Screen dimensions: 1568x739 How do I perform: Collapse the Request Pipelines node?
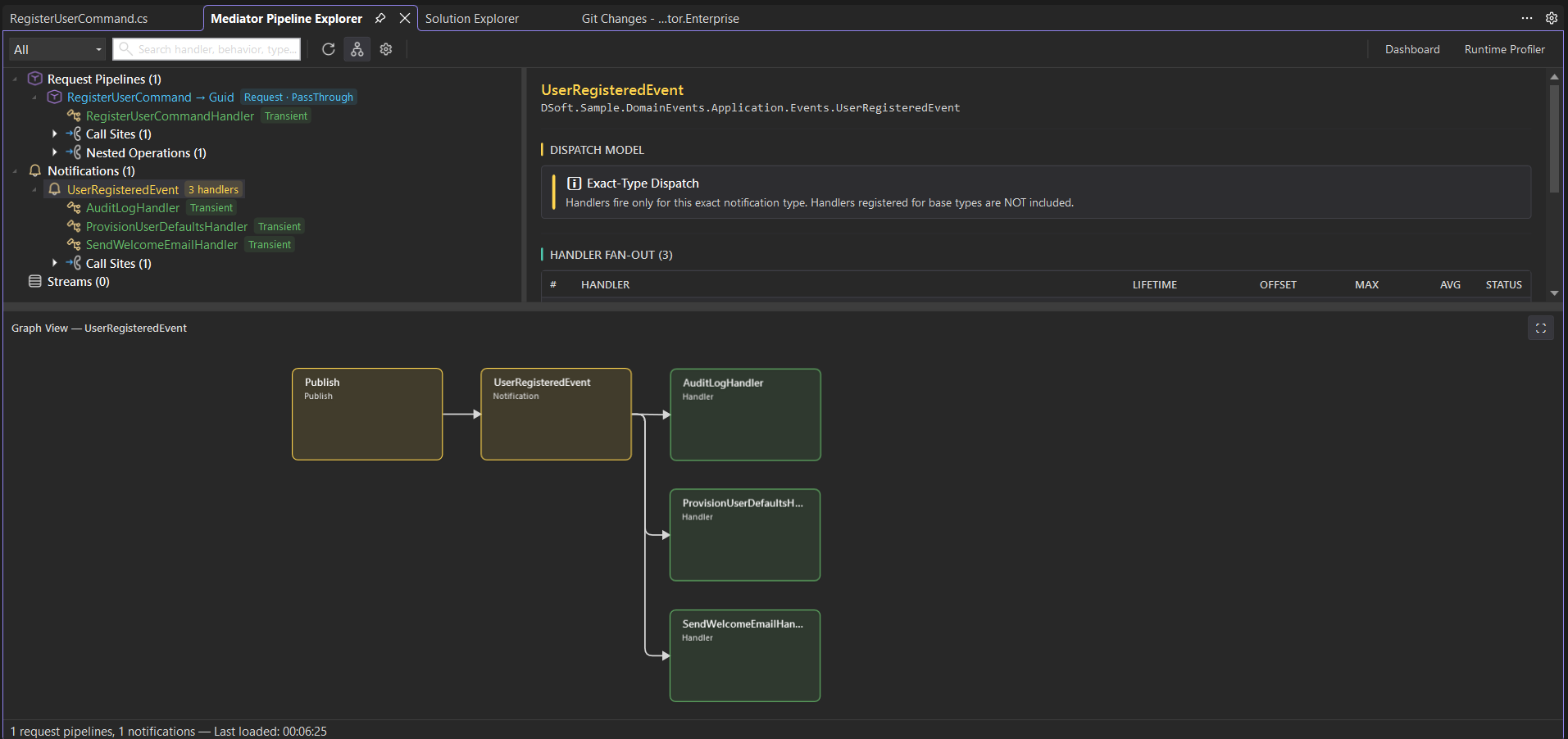(15, 79)
